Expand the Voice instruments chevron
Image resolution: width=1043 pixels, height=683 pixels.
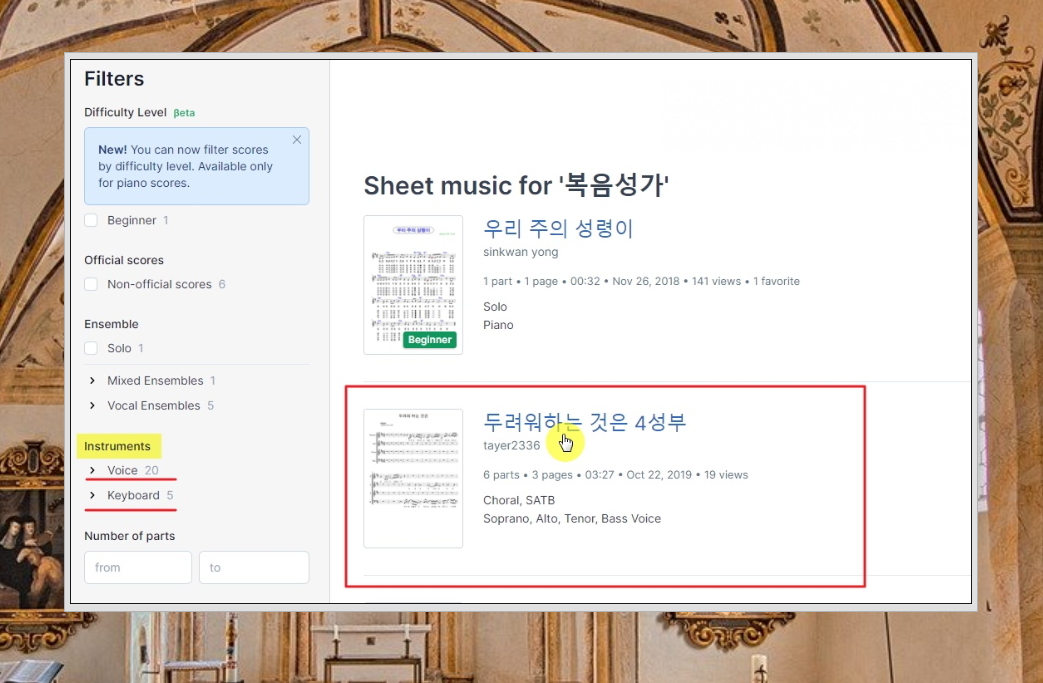coord(92,470)
